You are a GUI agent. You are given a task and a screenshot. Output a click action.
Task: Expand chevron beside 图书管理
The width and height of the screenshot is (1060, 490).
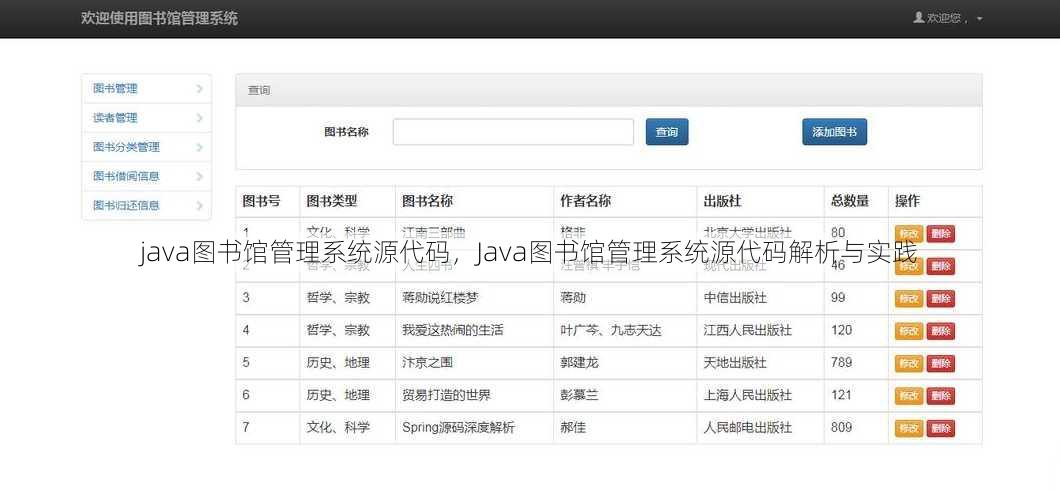point(199,89)
